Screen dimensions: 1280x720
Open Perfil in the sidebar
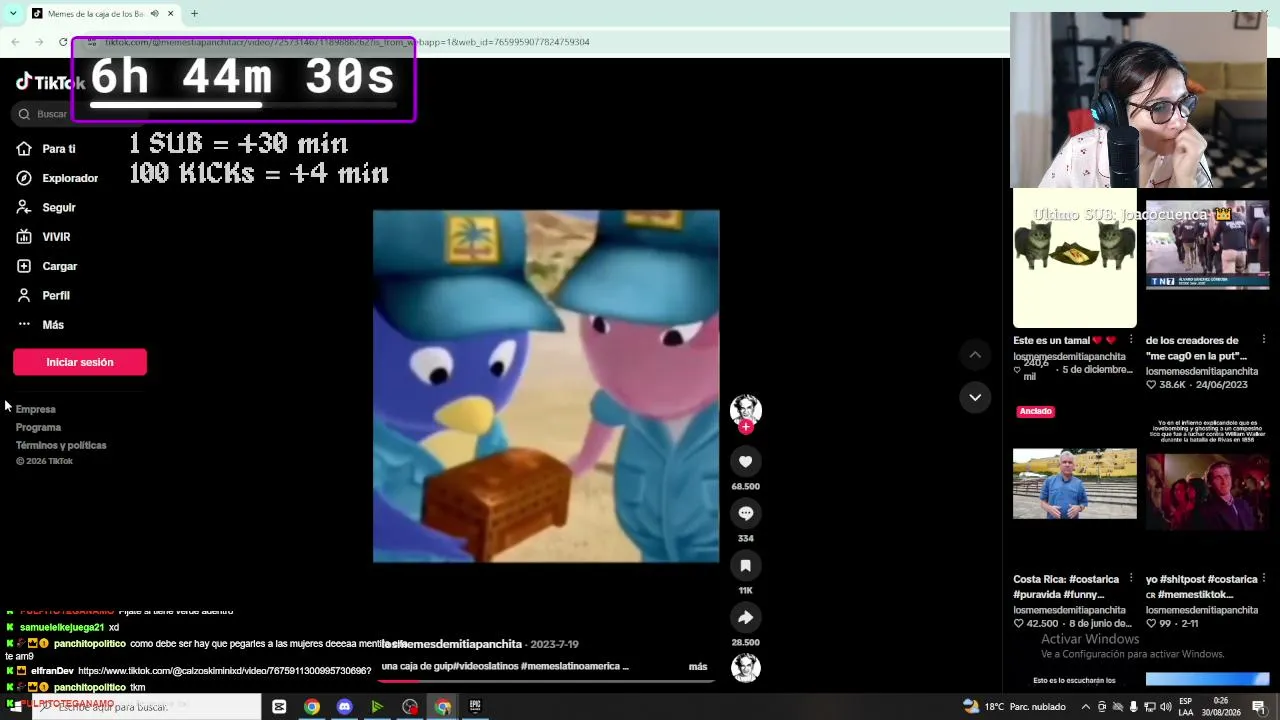pos(43,296)
